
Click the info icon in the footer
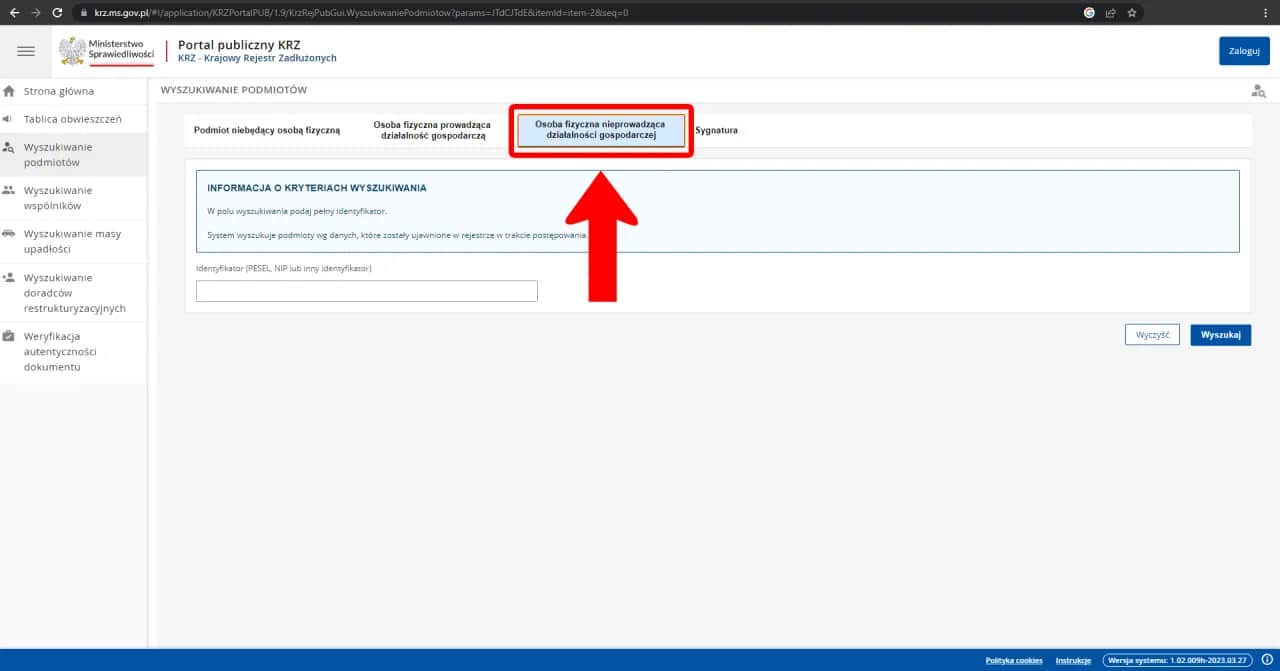coord(1266,660)
